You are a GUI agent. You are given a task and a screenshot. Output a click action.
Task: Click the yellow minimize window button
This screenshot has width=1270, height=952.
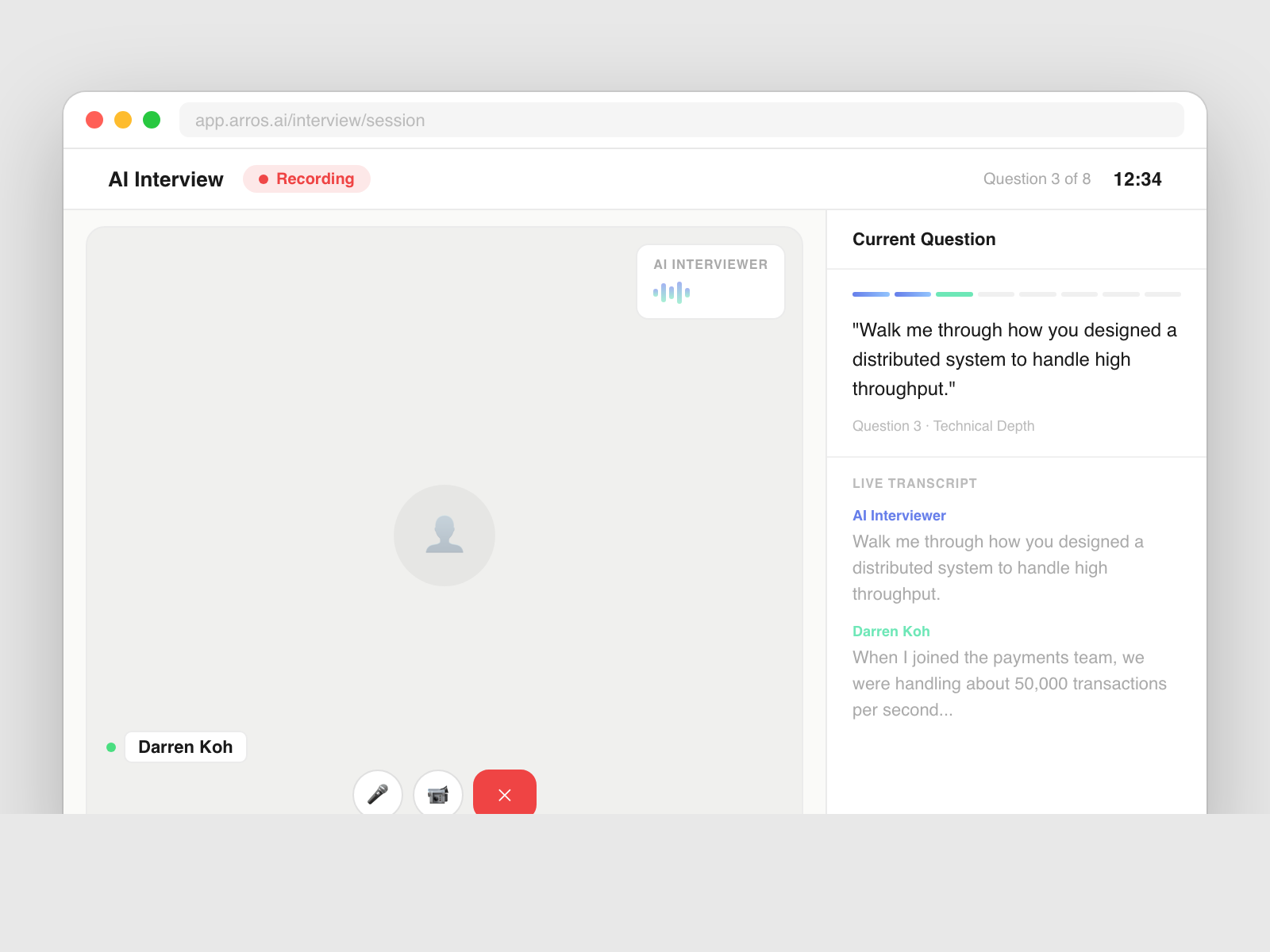[123, 120]
